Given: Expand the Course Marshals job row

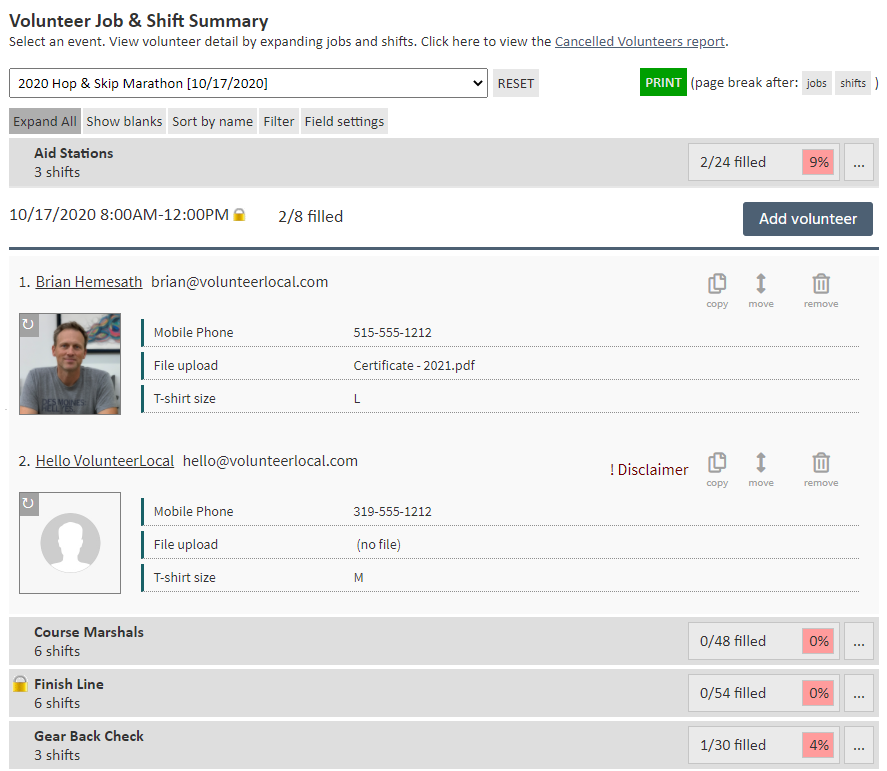Looking at the screenshot, I should click(89, 641).
